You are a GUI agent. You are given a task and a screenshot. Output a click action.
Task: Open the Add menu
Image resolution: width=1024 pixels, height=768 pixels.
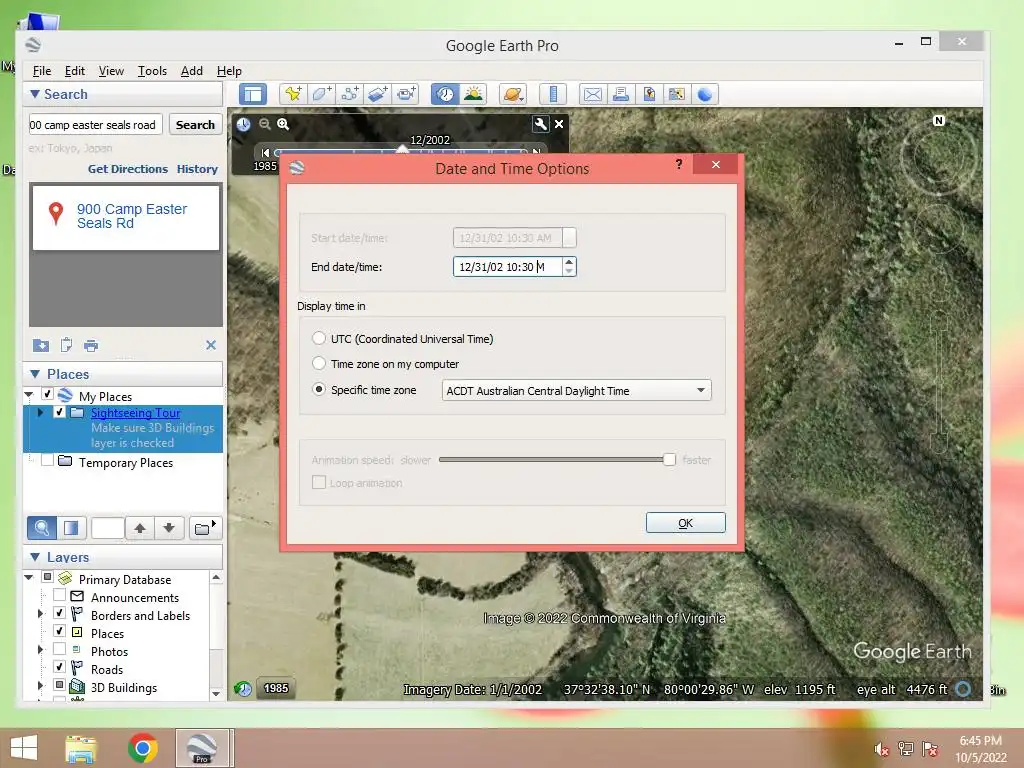click(x=191, y=71)
